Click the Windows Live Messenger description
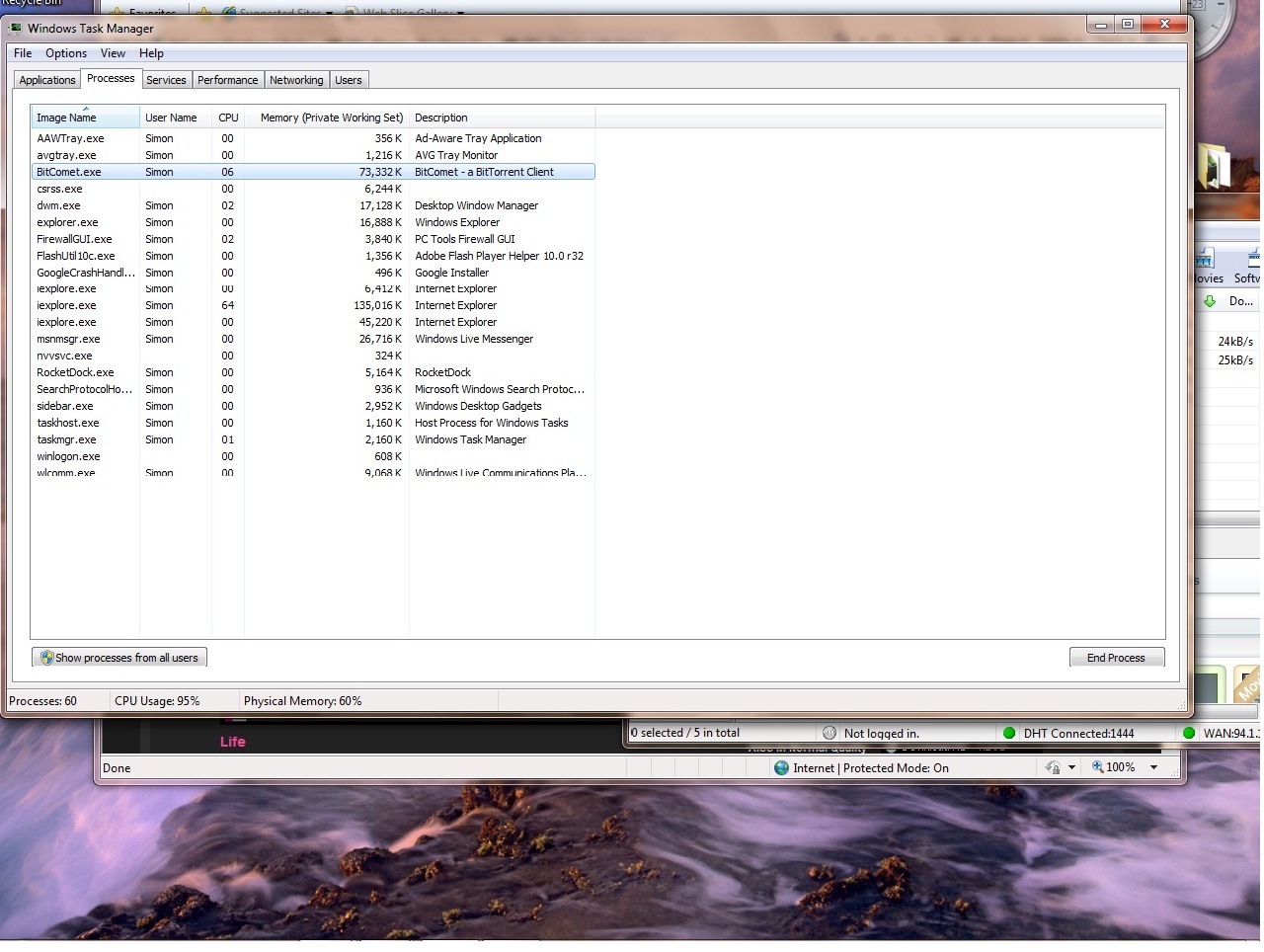 click(x=474, y=339)
